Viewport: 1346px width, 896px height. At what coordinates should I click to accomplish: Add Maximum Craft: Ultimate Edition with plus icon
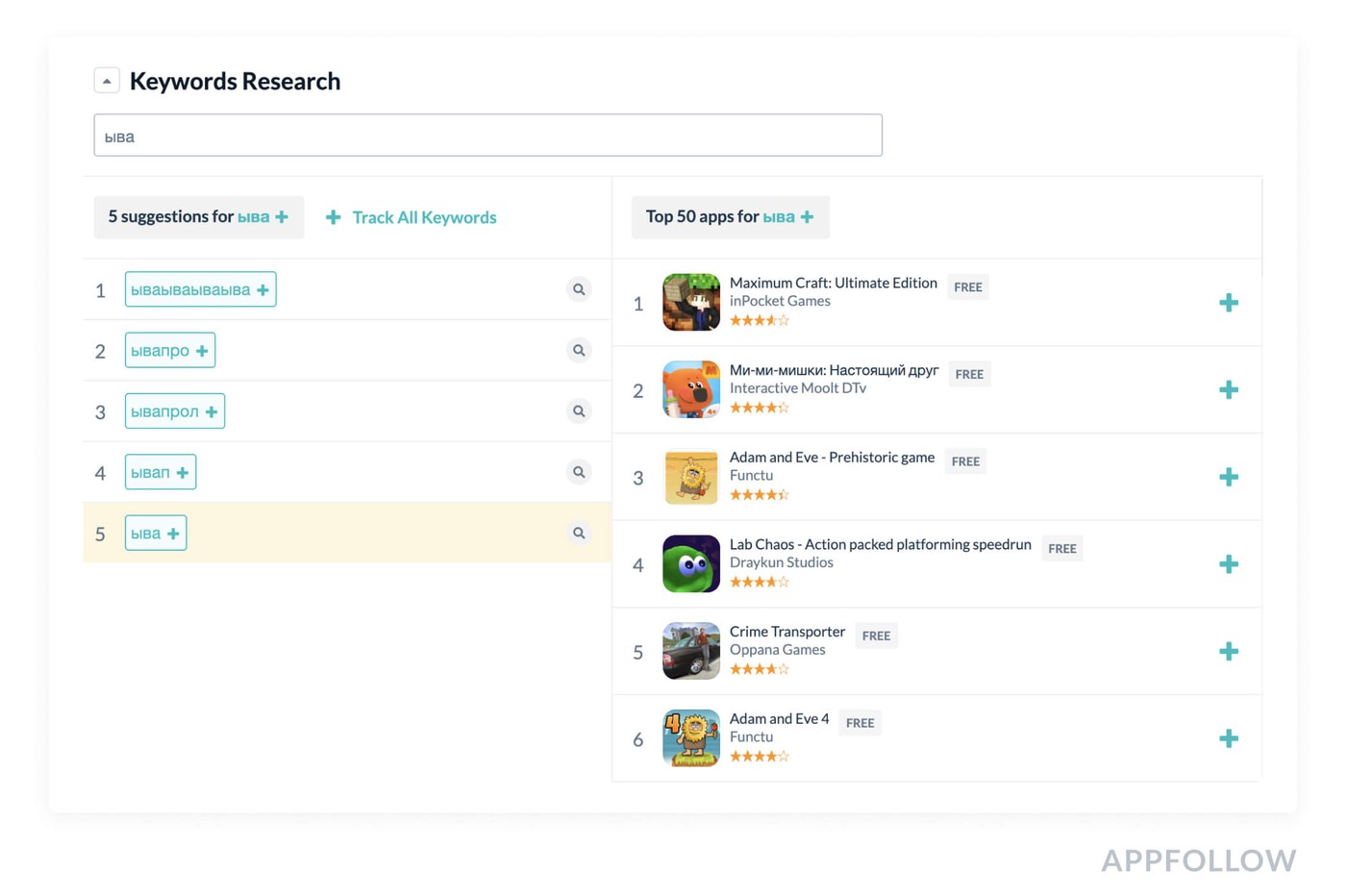tap(1228, 303)
